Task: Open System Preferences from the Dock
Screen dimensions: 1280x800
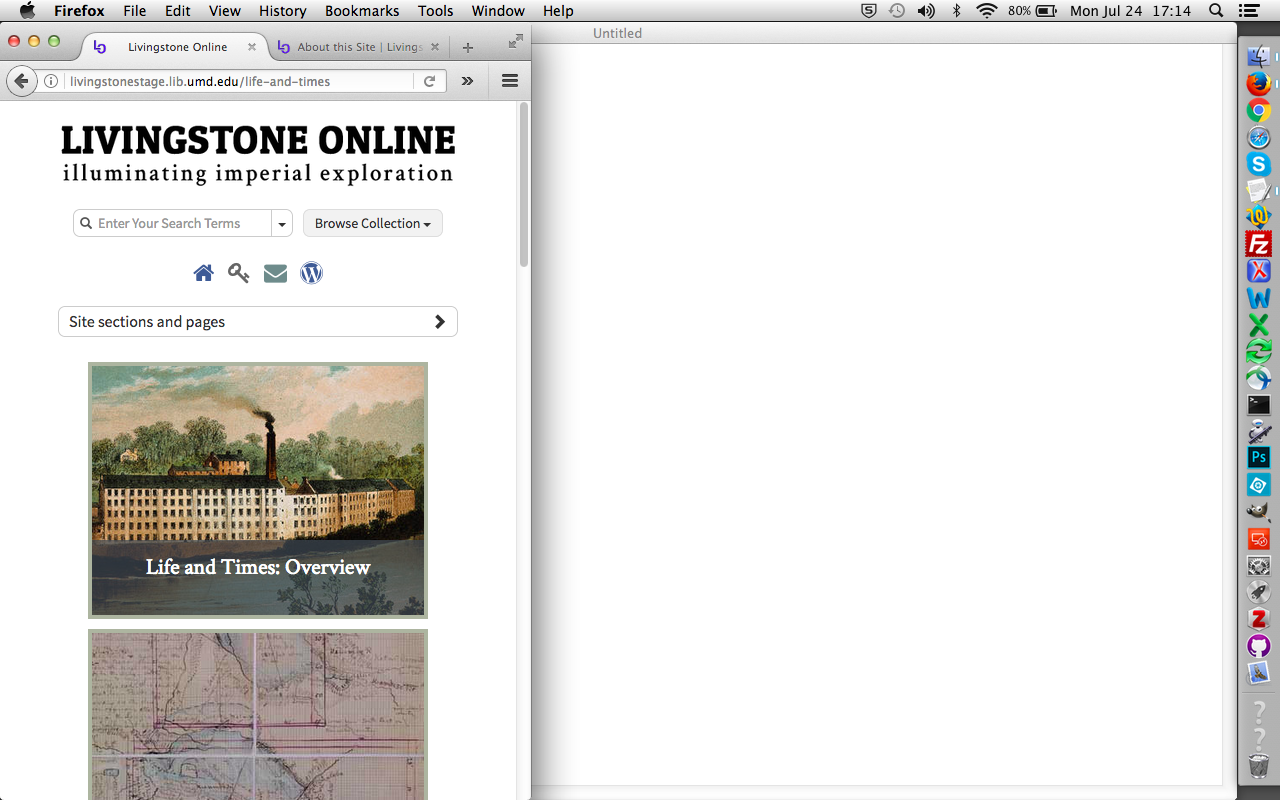Action: click(1259, 566)
